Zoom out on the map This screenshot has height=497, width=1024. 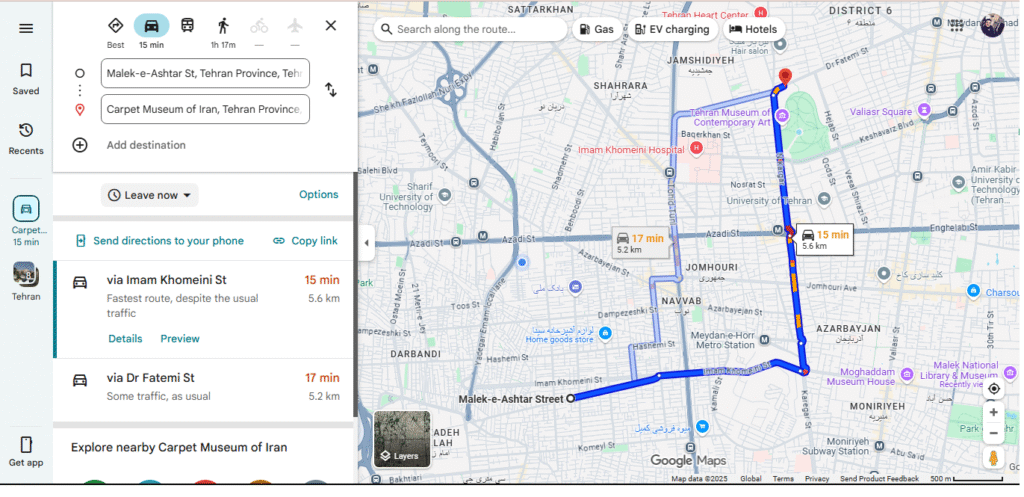click(993, 433)
